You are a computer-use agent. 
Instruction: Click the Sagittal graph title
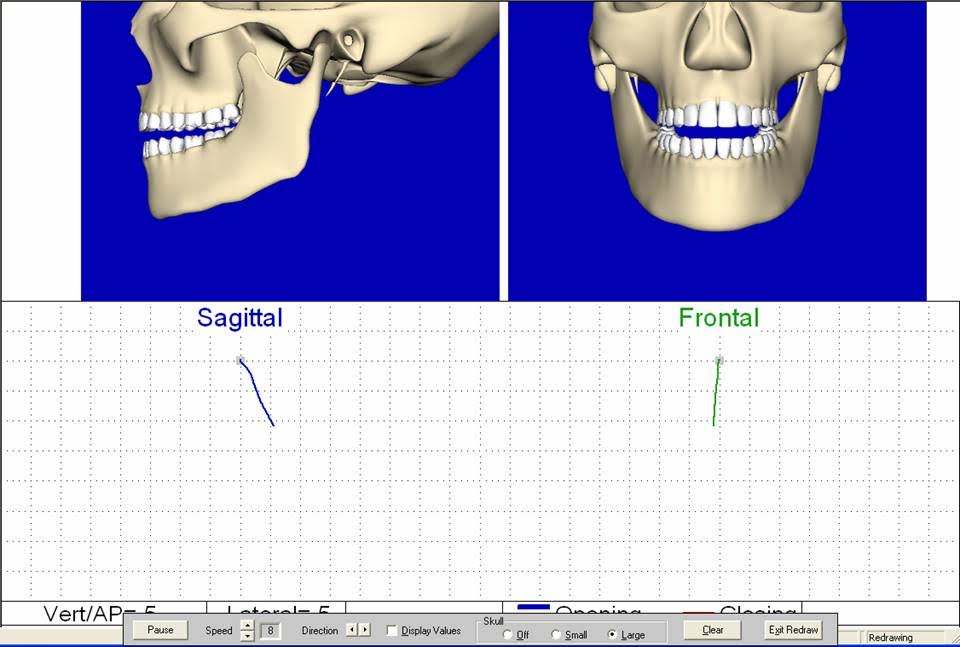(240, 318)
